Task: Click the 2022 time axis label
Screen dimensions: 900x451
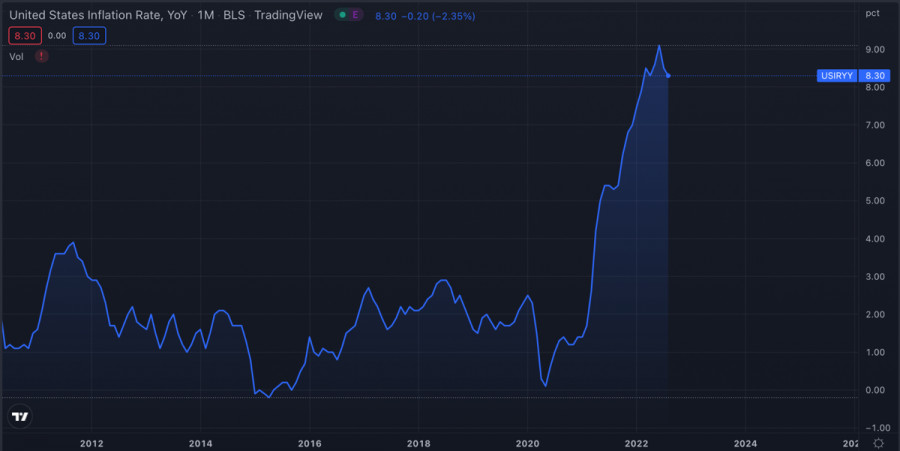Action: [x=637, y=442]
